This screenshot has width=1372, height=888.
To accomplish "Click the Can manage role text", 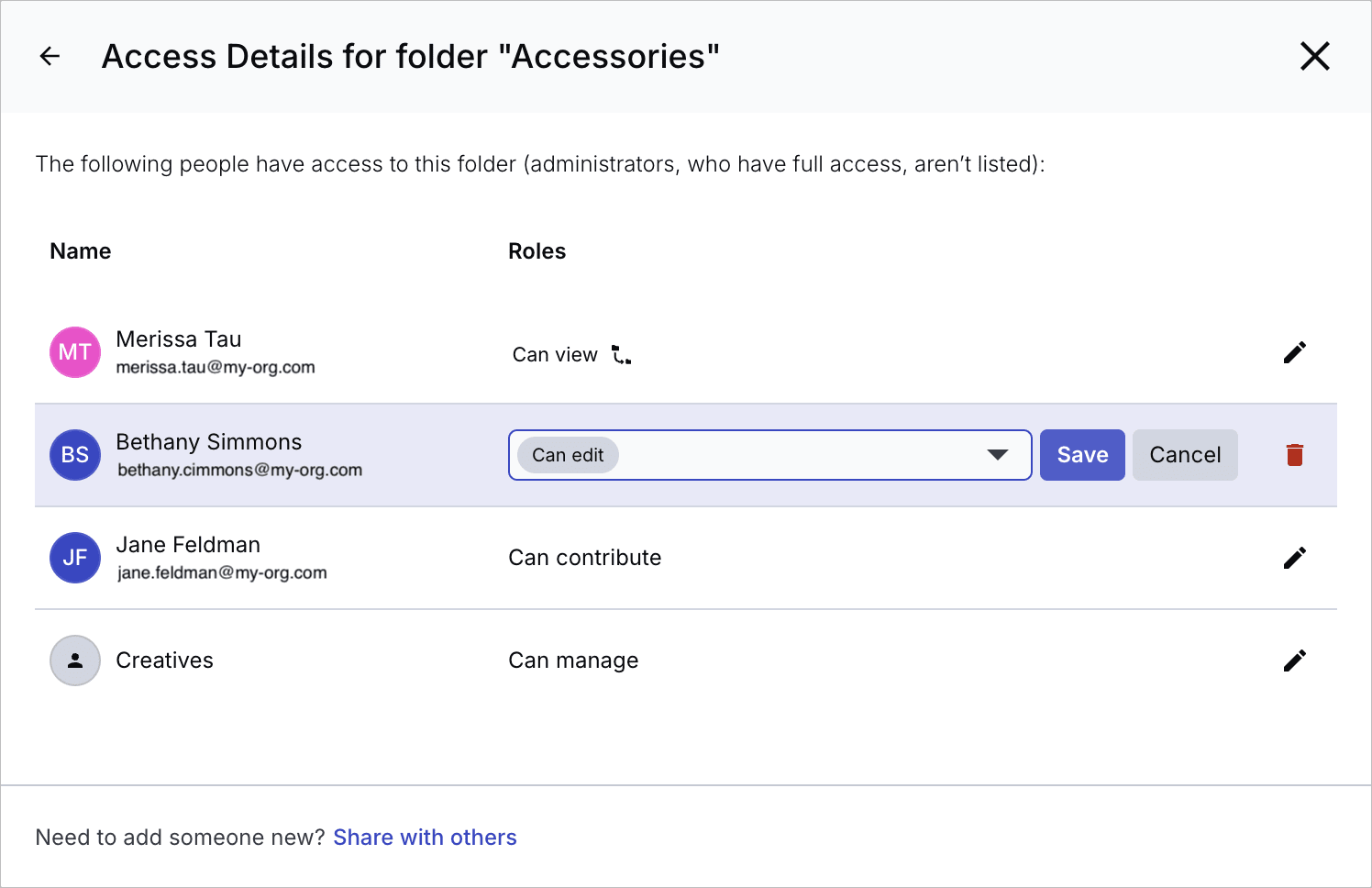I will click(574, 660).
